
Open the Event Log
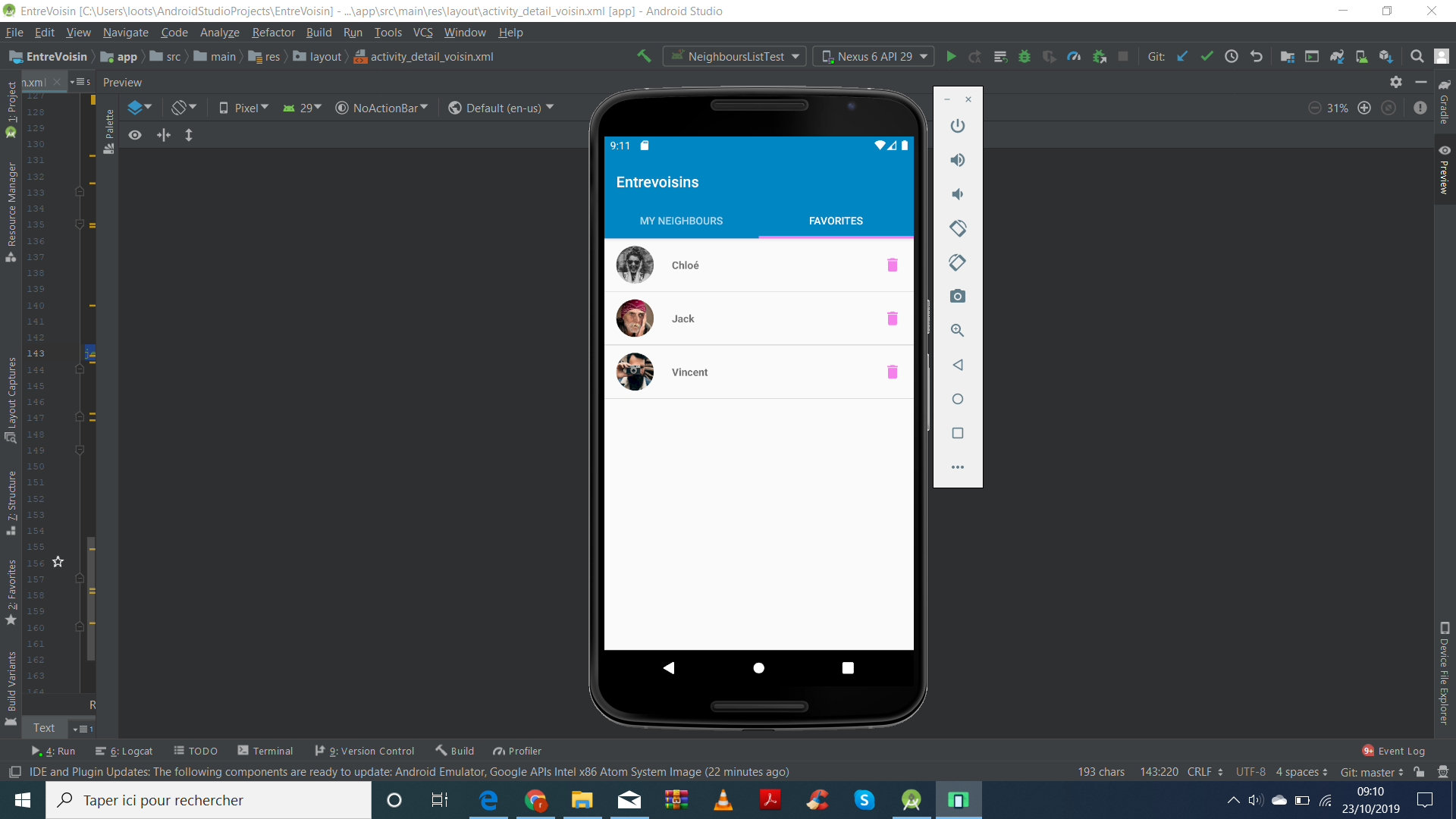1394,751
